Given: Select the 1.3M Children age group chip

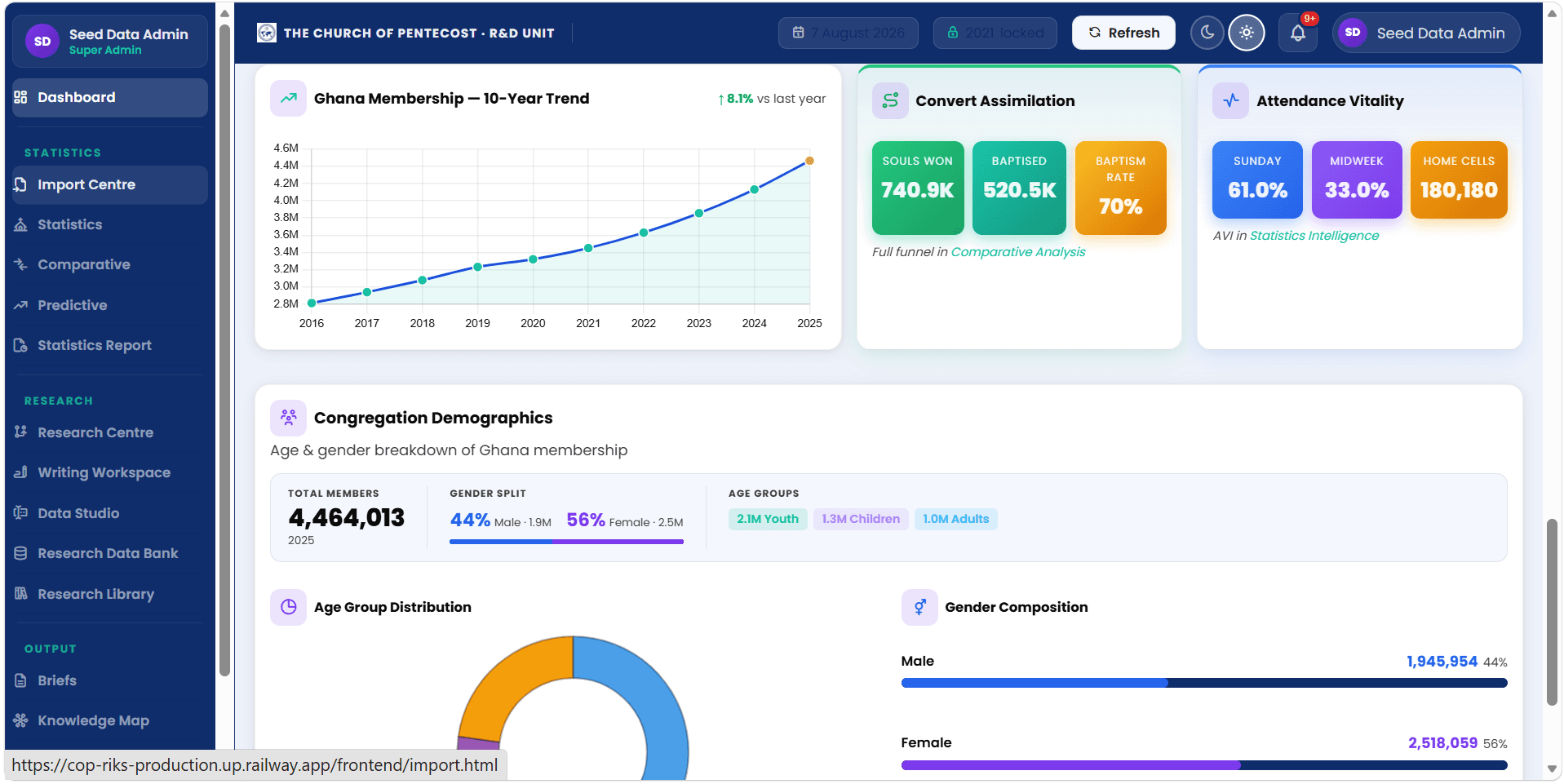Looking at the screenshot, I should click(861, 519).
